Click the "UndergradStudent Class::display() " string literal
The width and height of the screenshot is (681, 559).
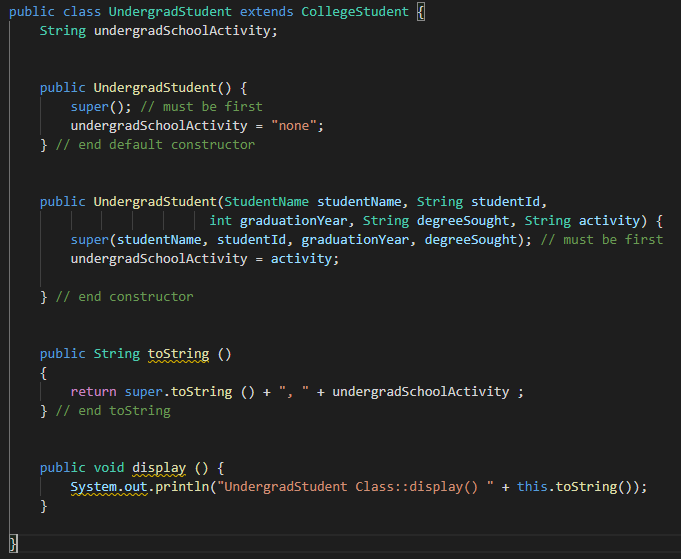tap(355, 487)
